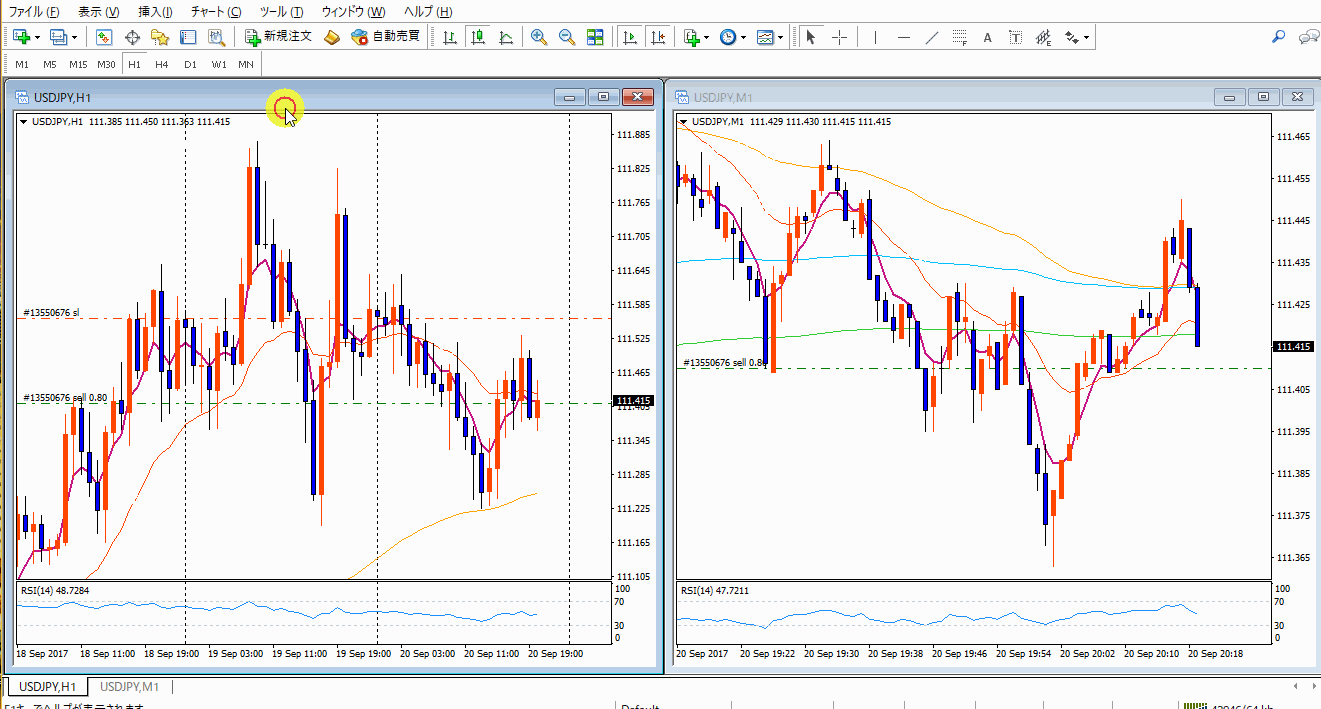Toggle the chart shift button
This screenshot has width=1321, height=709.
click(658, 37)
